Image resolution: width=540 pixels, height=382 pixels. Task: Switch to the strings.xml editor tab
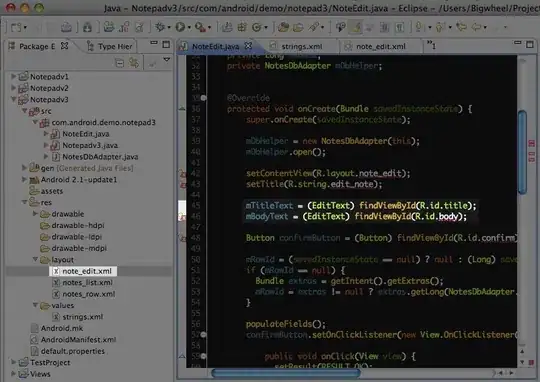[x=302, y=46]
